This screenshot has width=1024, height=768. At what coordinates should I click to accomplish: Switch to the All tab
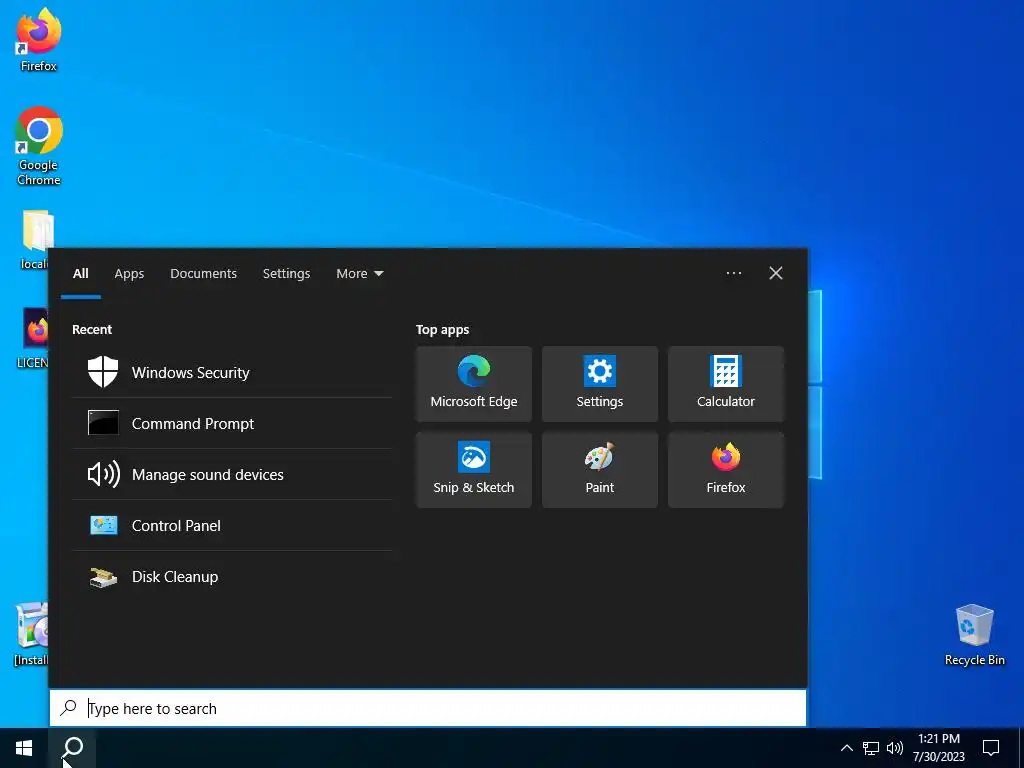80,274
